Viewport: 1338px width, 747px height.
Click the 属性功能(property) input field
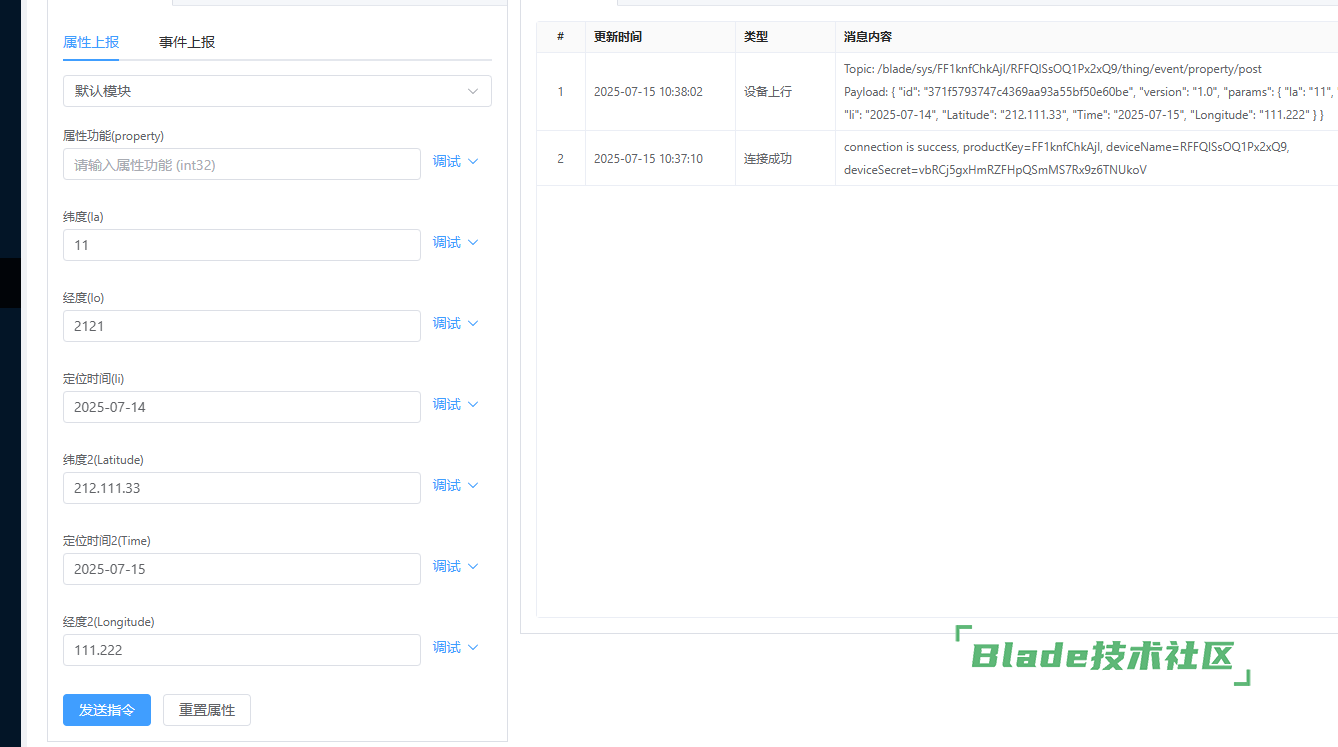point(241,165)
